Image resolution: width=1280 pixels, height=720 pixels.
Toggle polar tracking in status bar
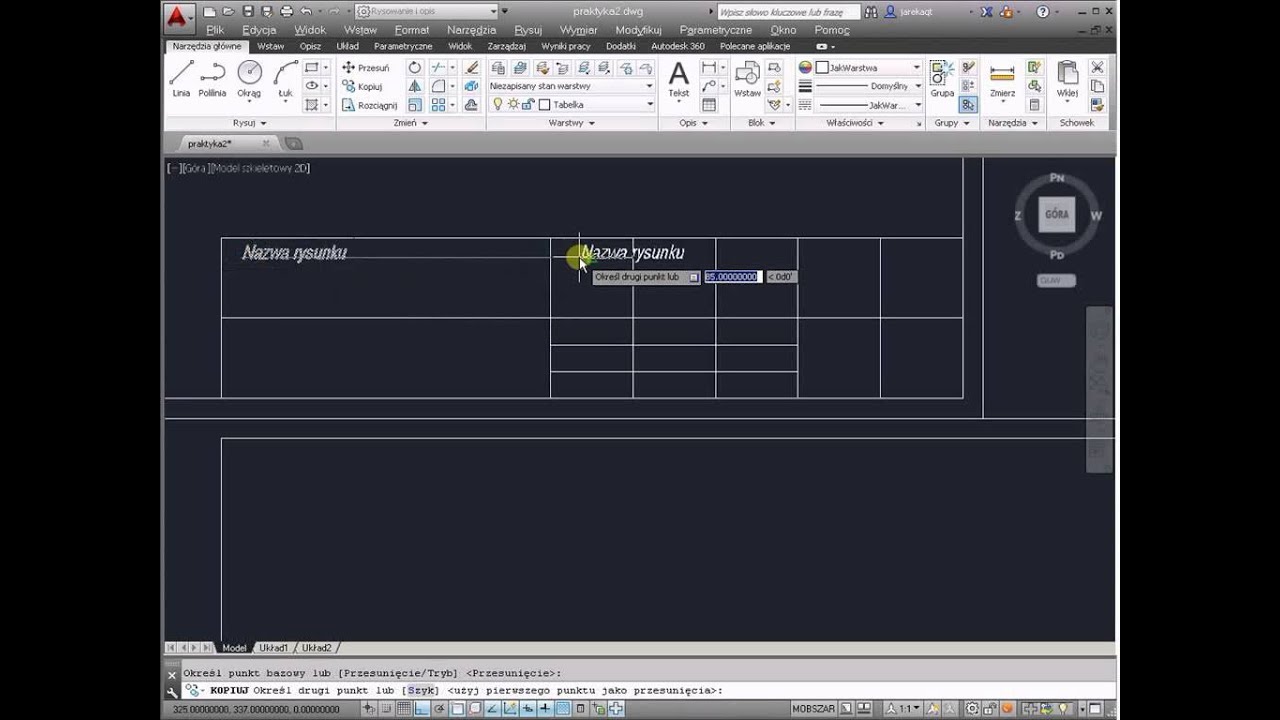tap(439, 709)
